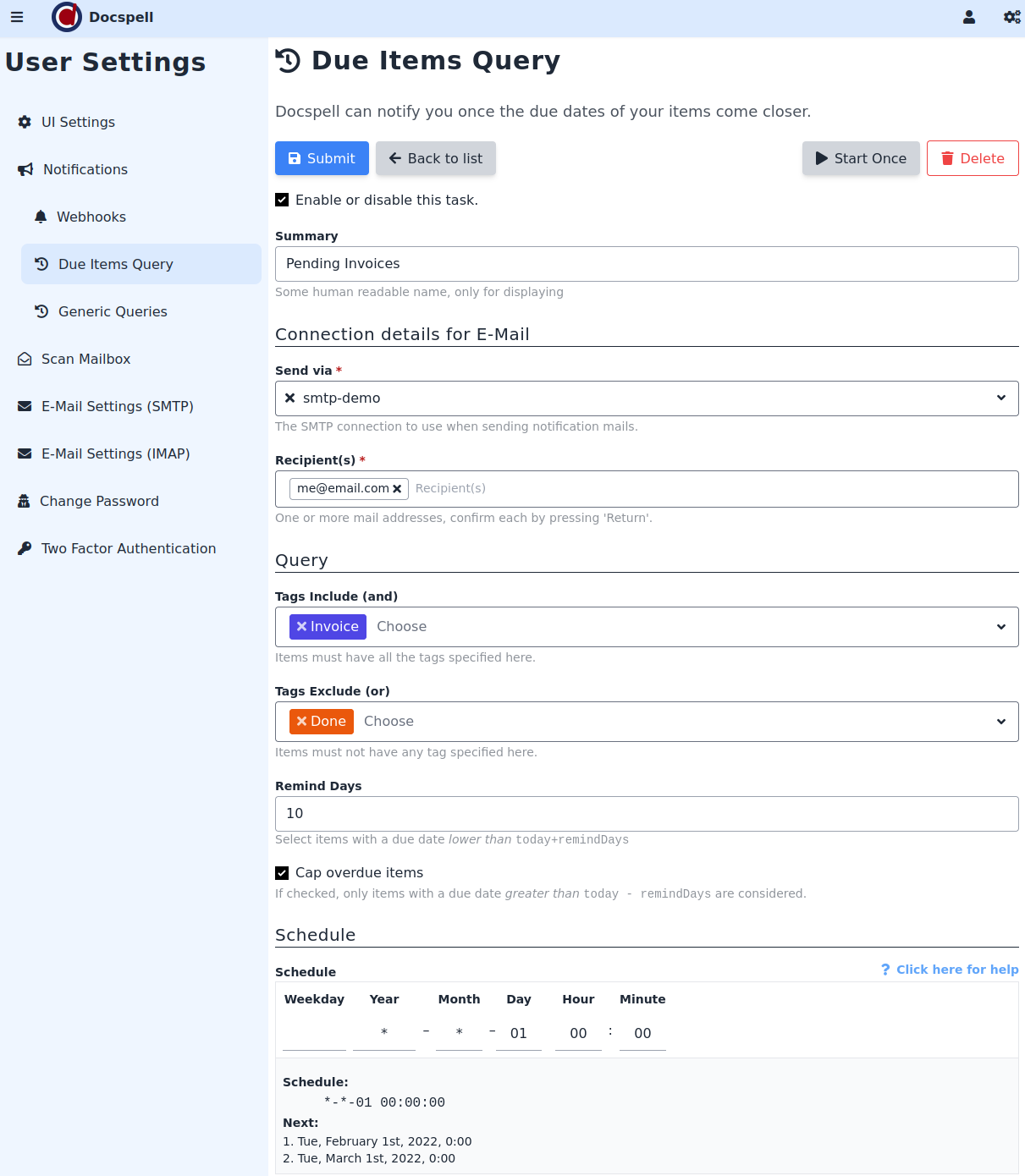1025x1176 pixels.
Task: Select Two Factor Authentication menu item
Action: click(128, 549)
